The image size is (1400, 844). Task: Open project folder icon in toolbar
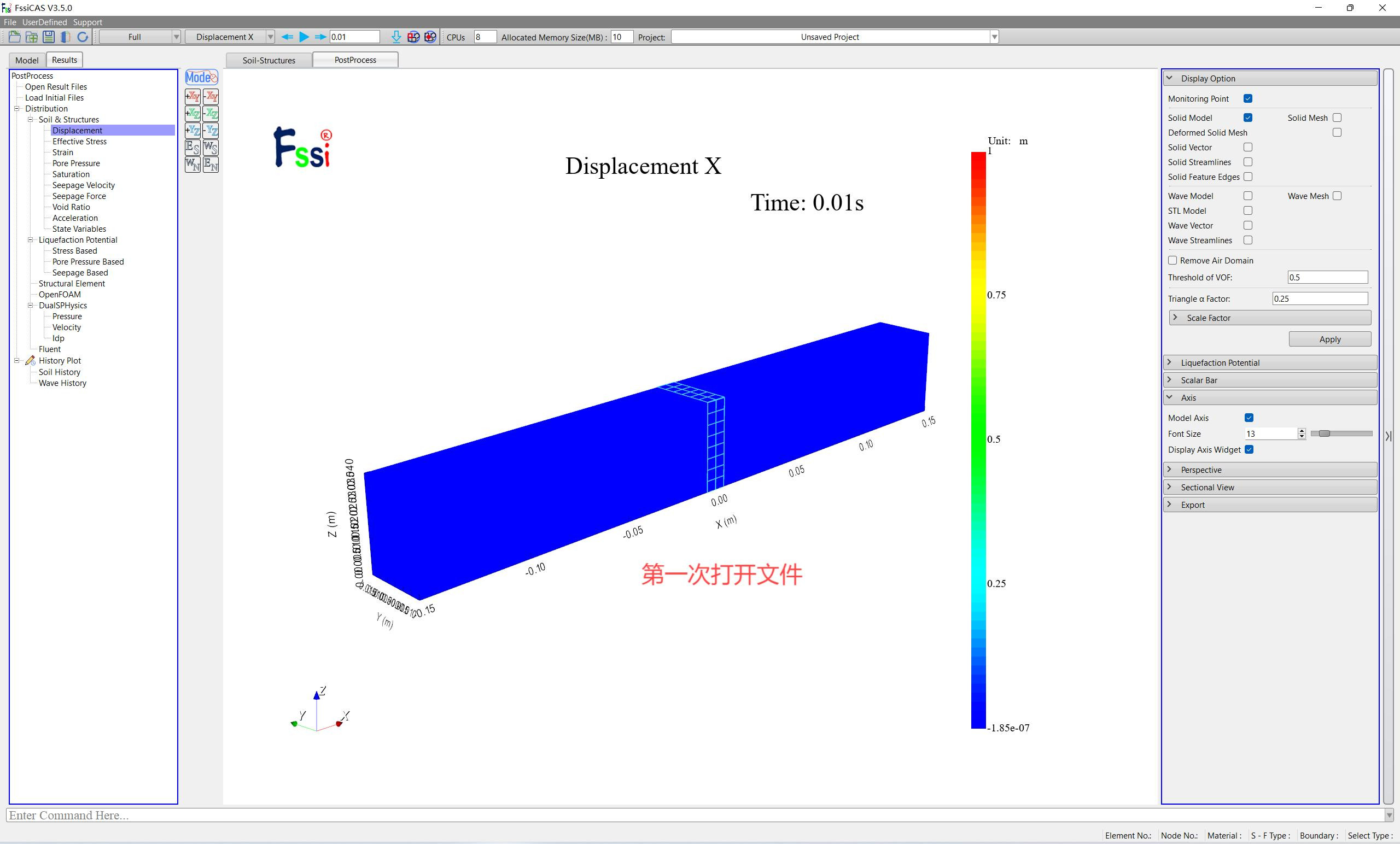point(15,37)
